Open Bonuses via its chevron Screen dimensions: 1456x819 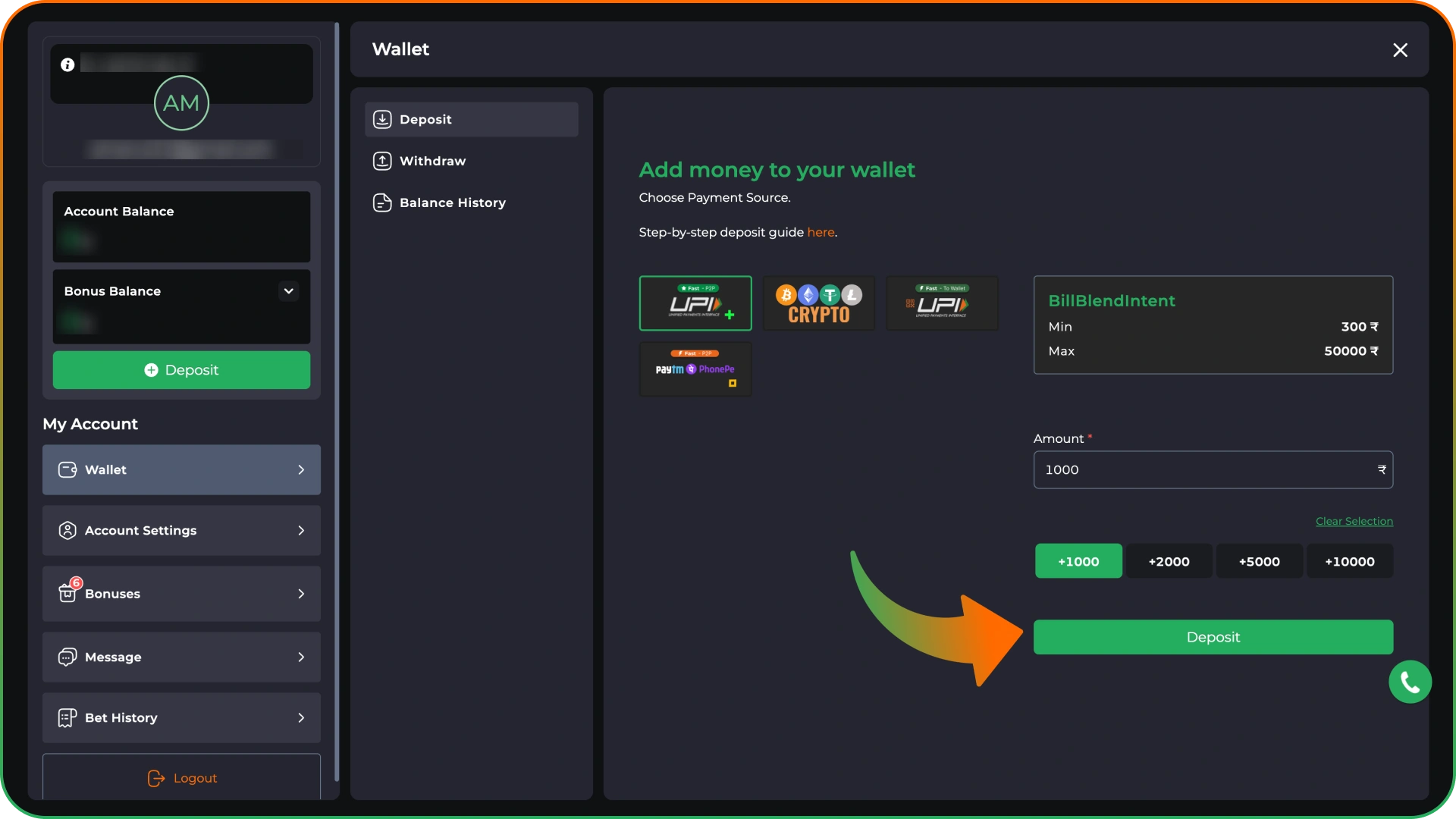(x=301, y=595)
